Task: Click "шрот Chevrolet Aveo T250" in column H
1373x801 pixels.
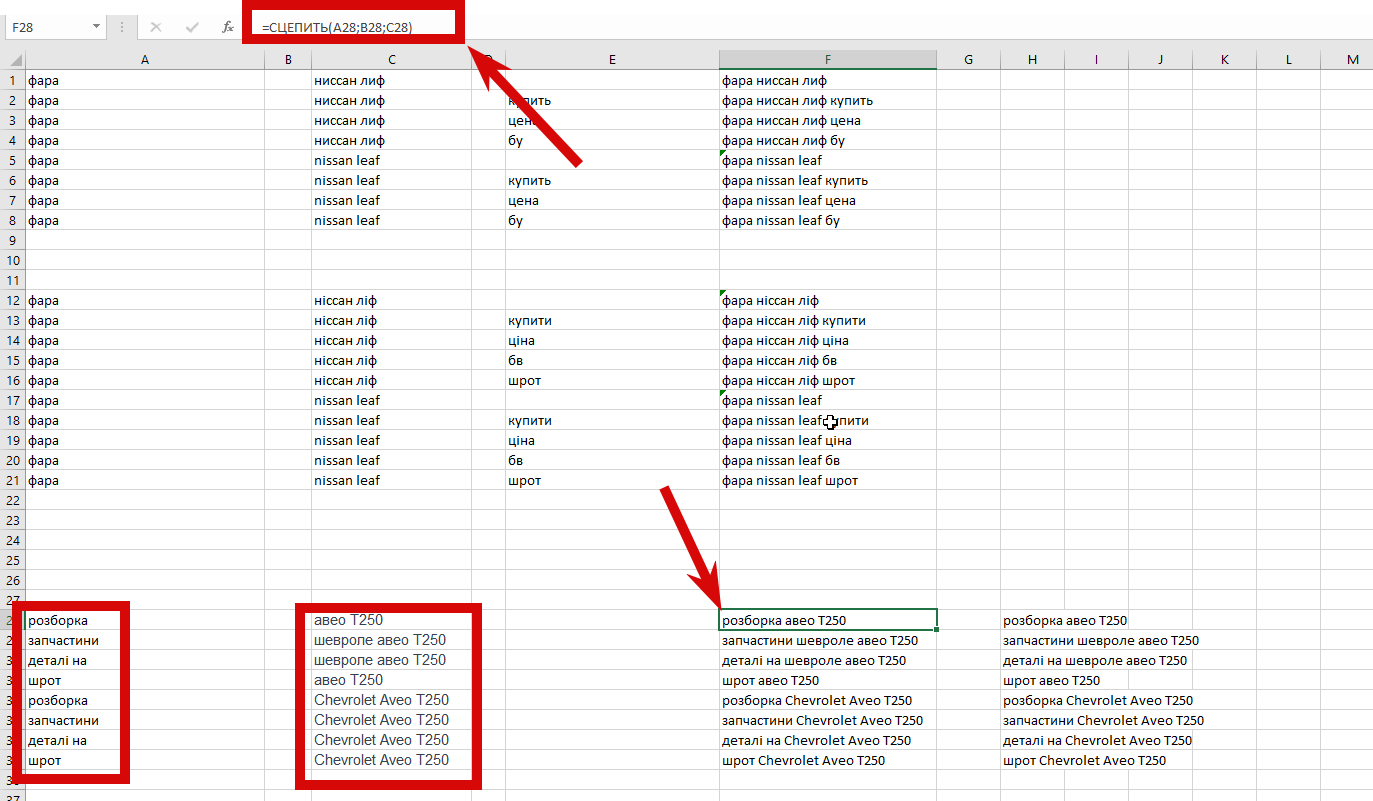Action: click(x=1084, y=760)
